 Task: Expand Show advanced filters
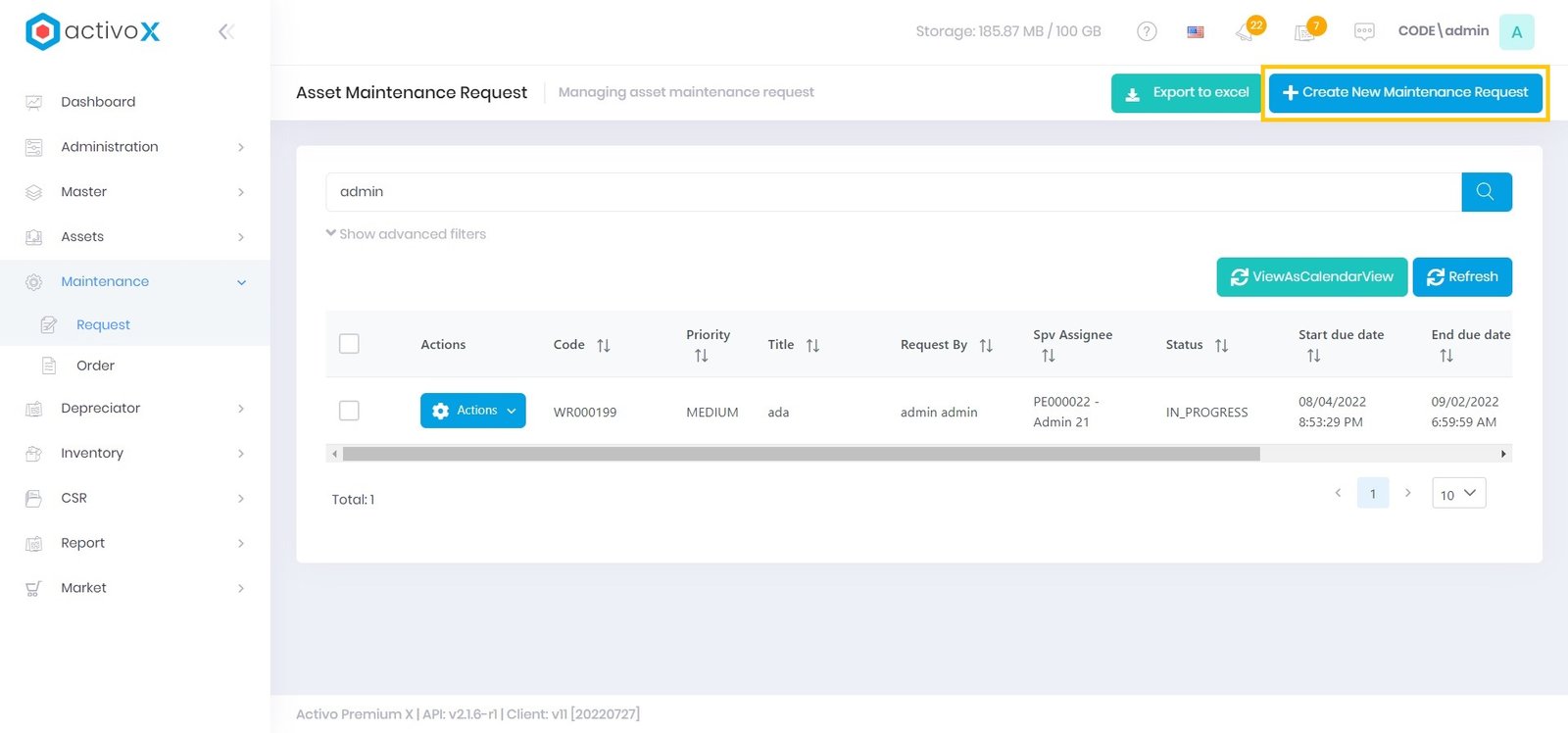(407, 234)
